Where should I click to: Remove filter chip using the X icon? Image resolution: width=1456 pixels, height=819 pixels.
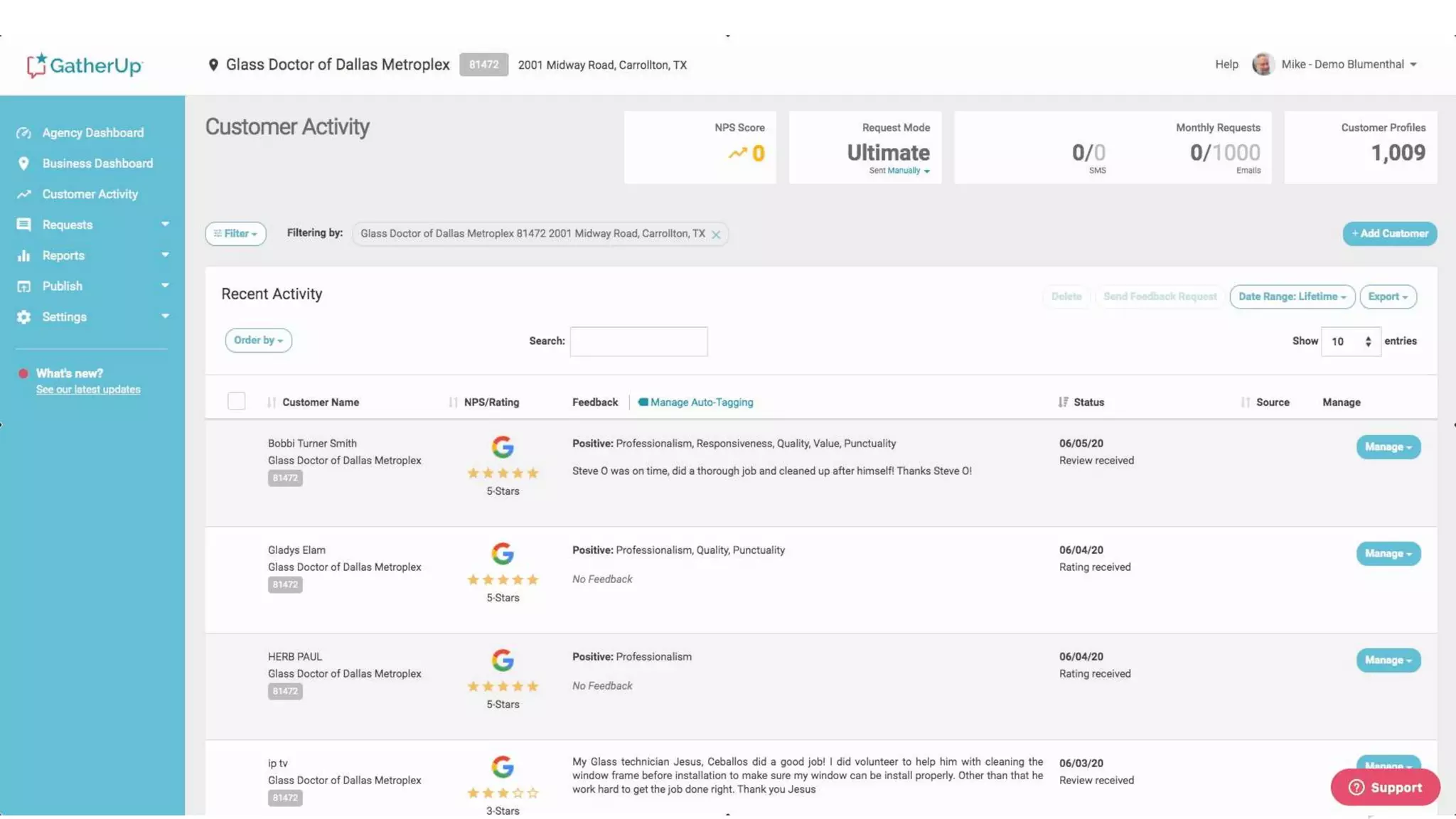pyautogui.click(x=716, y=235)
